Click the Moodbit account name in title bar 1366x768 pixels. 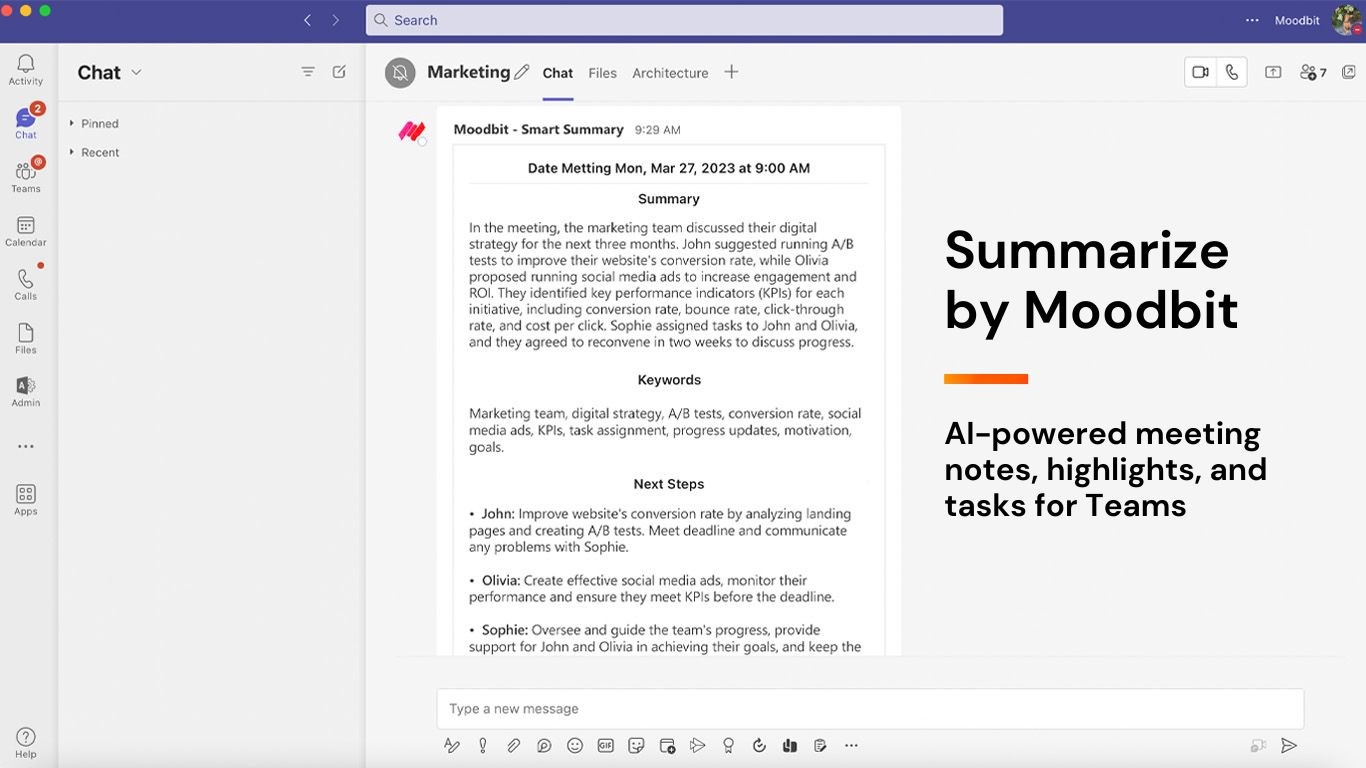point(1297,20)
